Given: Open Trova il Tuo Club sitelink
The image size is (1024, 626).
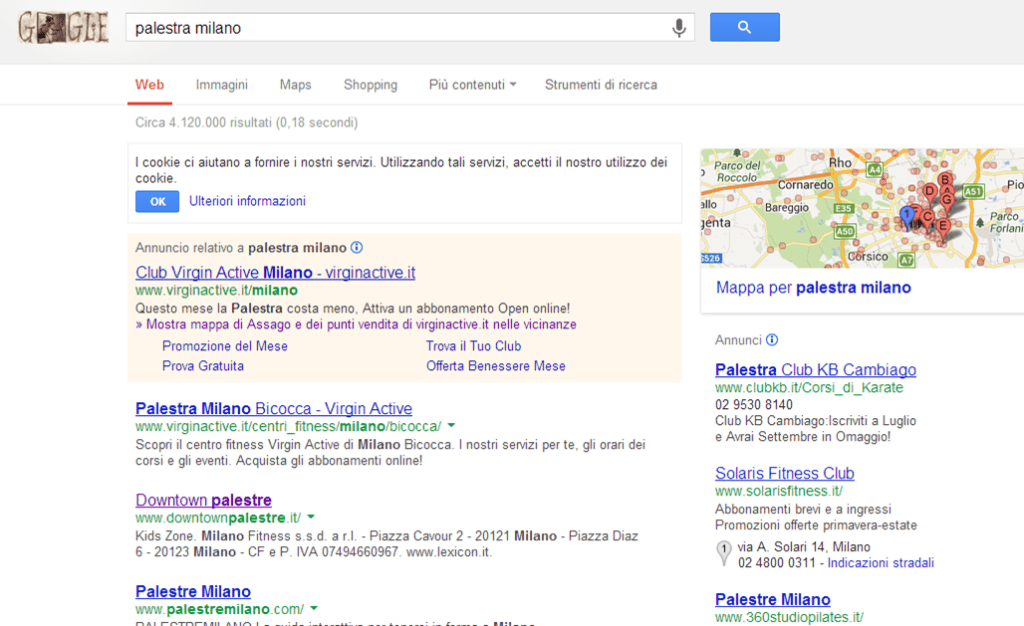Looking at the screenshot, I should (x=473, y=346).
